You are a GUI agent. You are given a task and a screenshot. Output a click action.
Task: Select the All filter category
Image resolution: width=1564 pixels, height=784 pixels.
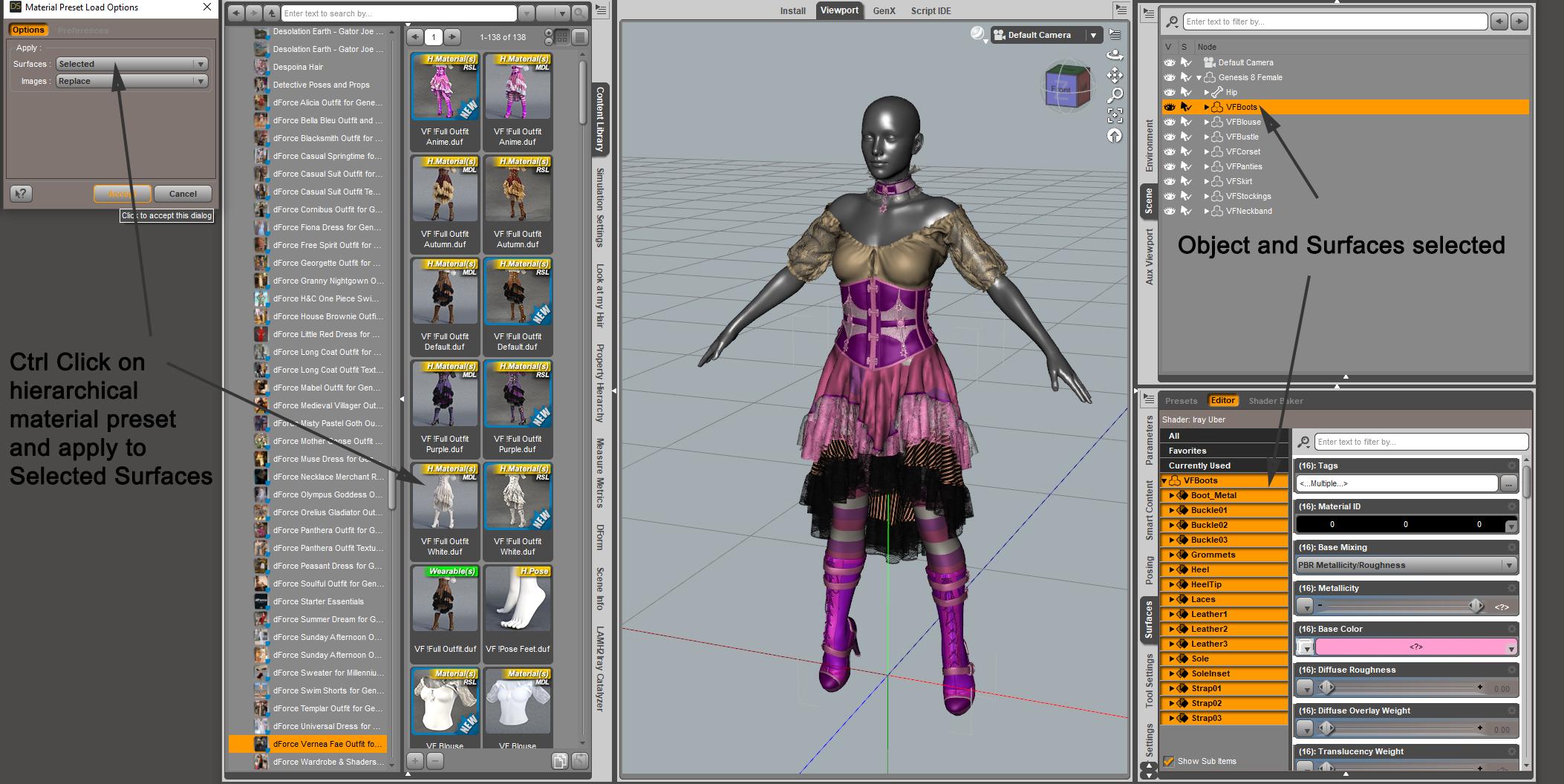[1224, 436]
